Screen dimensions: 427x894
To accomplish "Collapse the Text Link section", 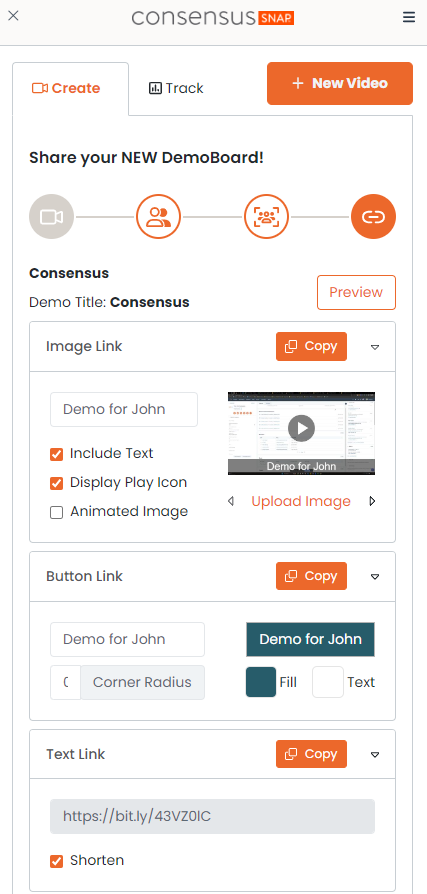I will click(x=375, y=755).
